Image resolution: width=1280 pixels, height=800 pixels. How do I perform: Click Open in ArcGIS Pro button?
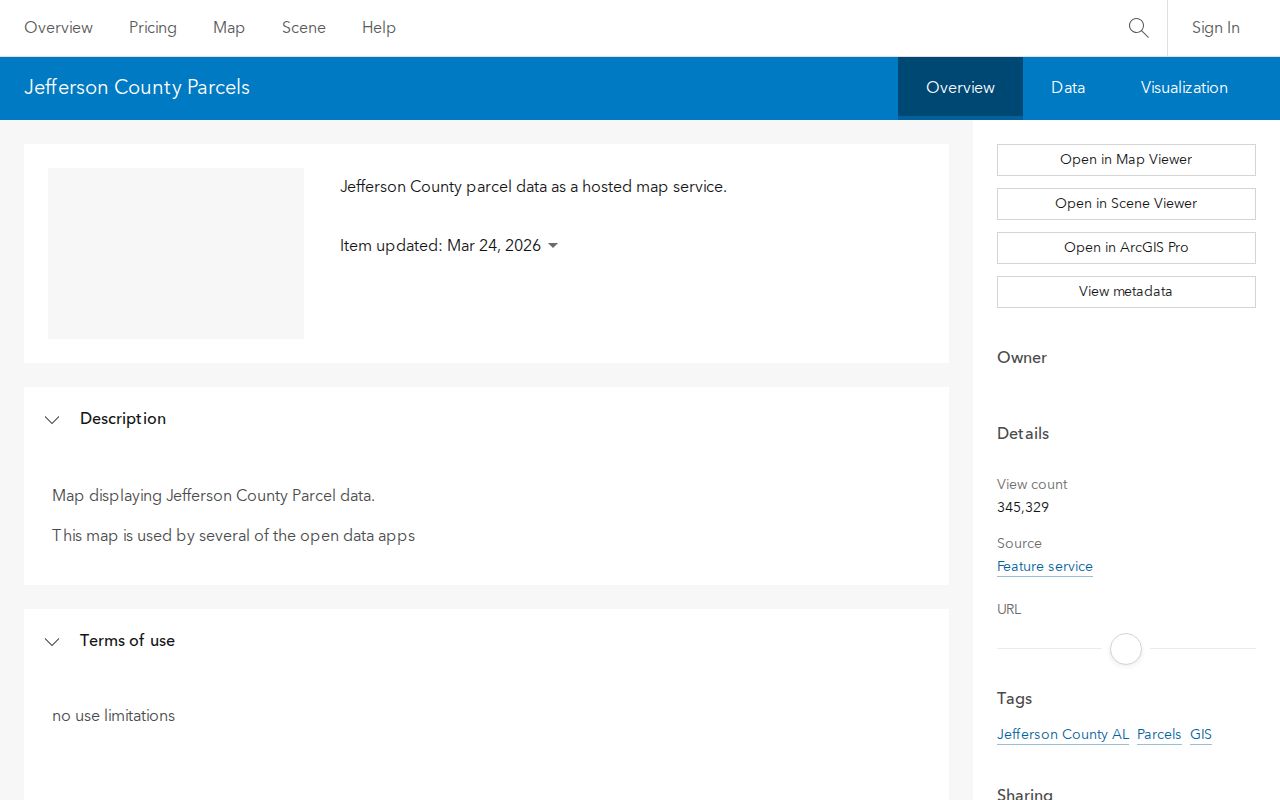(x=1126, y=248)
